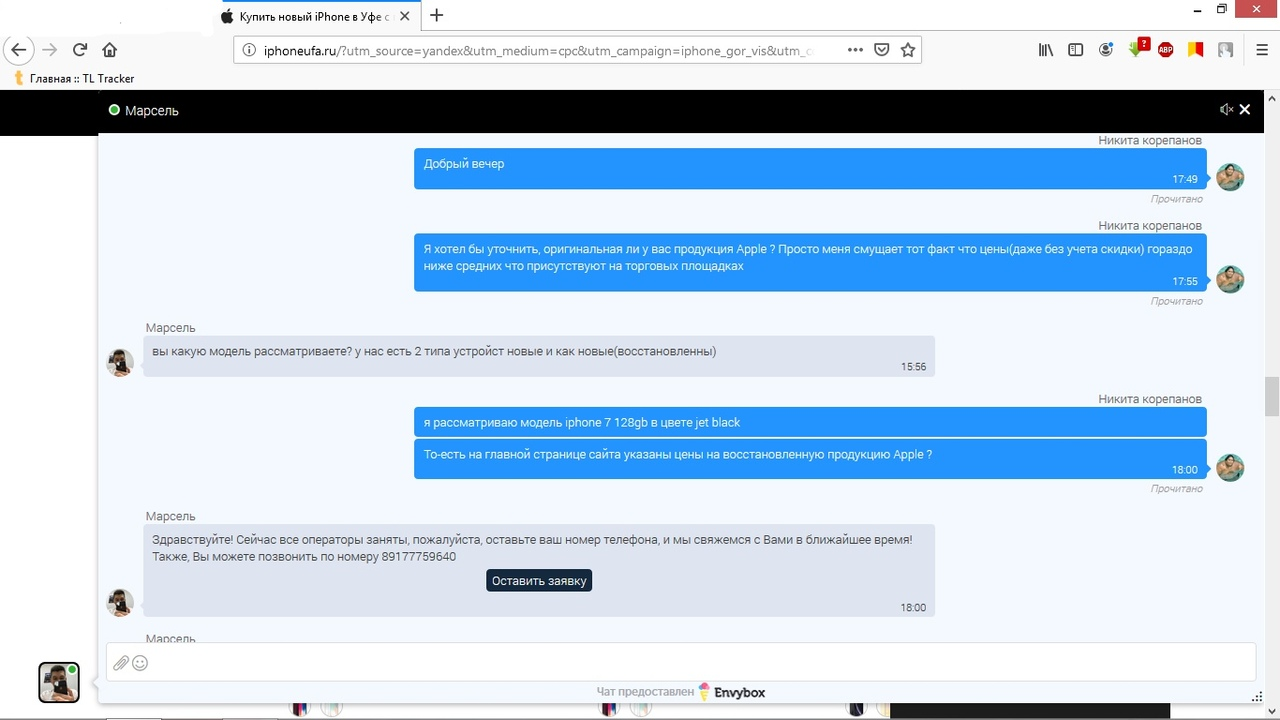Show site information icon in address bar
The height and width of the screenshot is (720, 1280).
pos(249,50)
